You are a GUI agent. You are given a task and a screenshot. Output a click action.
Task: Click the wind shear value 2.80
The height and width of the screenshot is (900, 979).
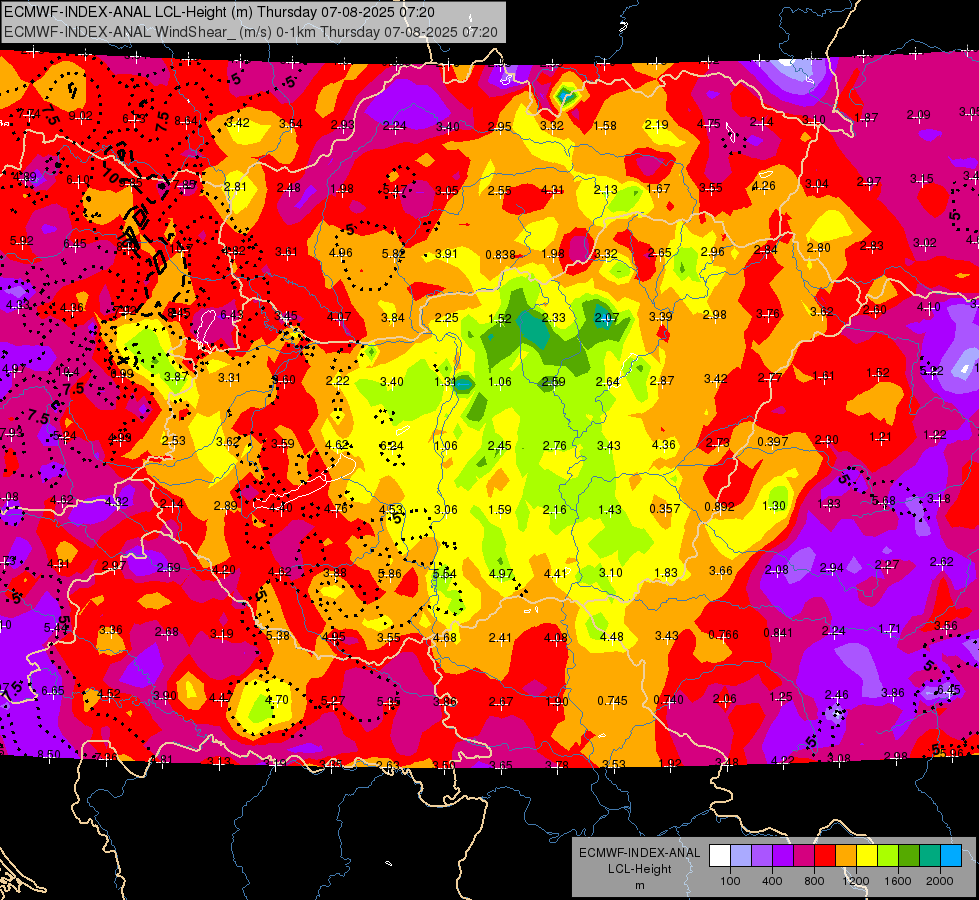pyautogui.click(x=818, y=247)
